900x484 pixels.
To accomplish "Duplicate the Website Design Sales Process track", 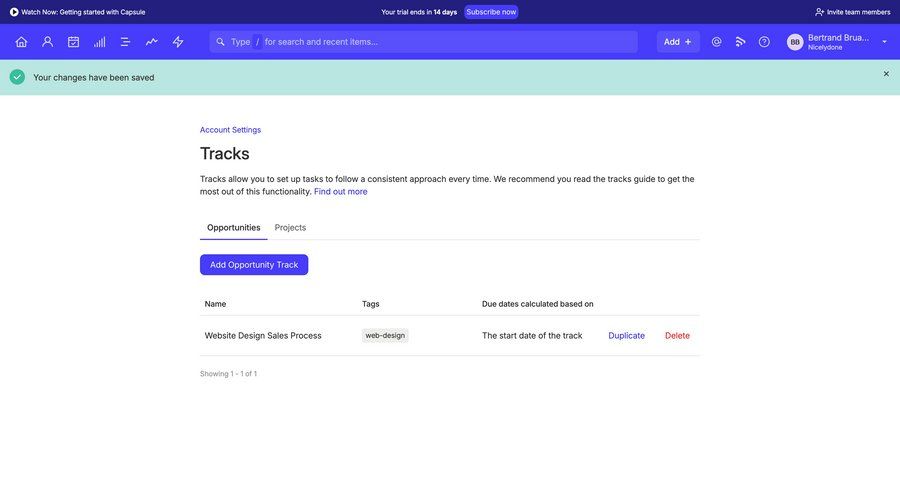I will click(626, 336).
